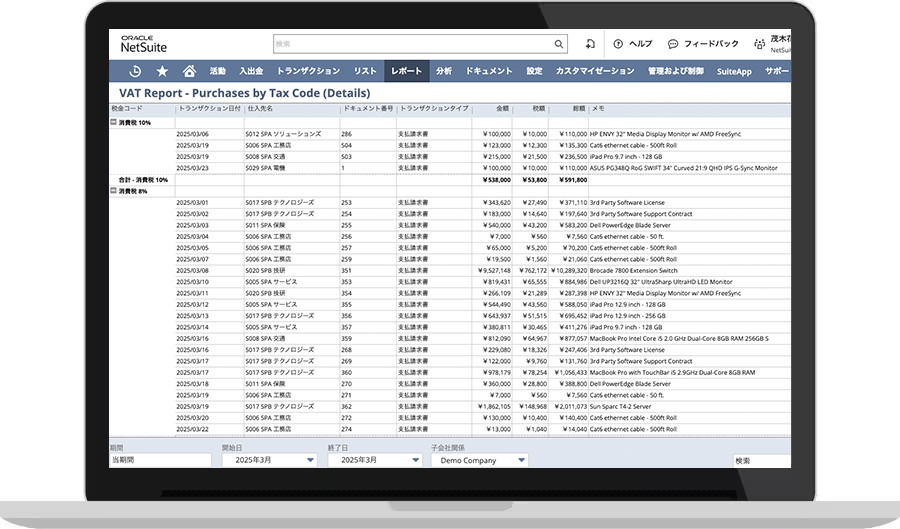The image size is (900, 529).
Task: Select the カスタマイゼーション menu
Action: pyautogui.click(x=594, y=71)
